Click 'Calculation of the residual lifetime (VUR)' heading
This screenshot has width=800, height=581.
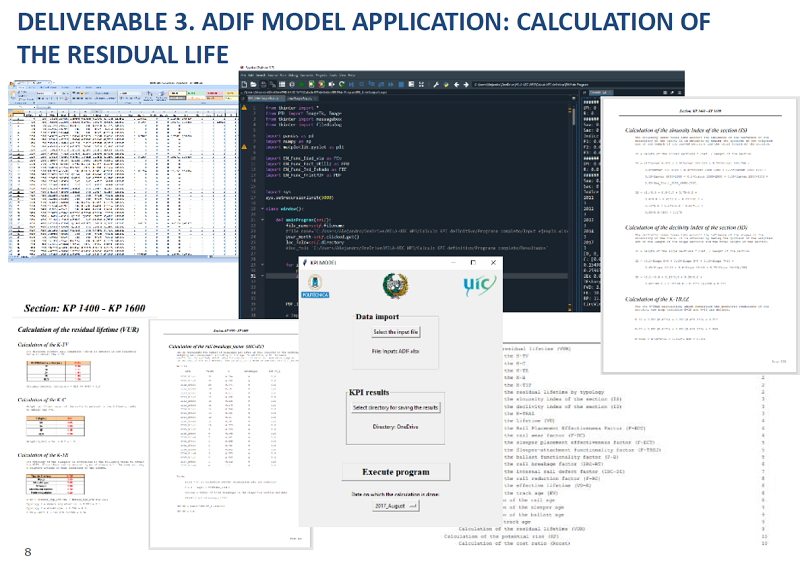click(78, 330)
